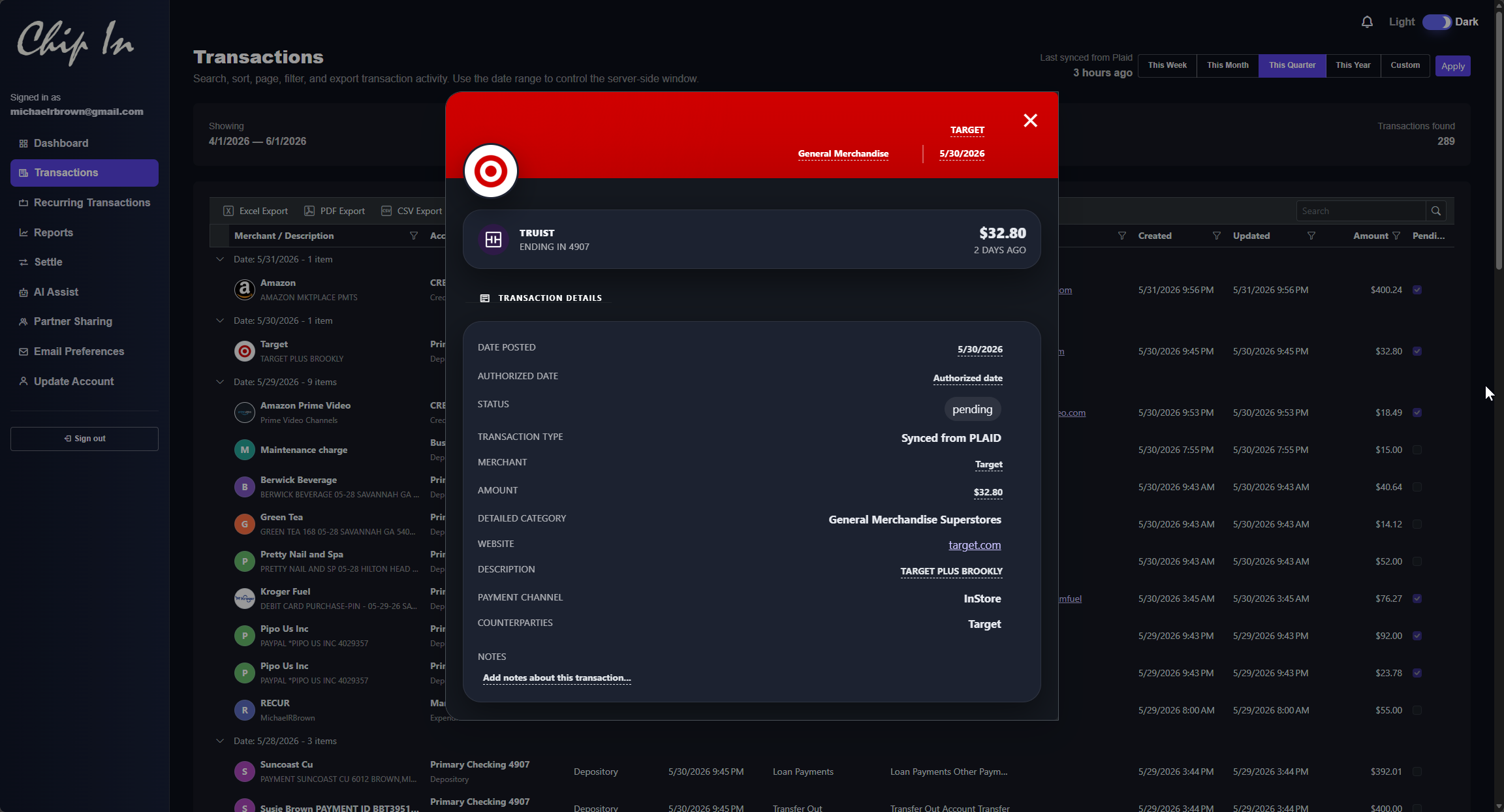Toggle pending checkbox for $40.64 row
The image size is (1504, 812).
(x=1417, y=487)
